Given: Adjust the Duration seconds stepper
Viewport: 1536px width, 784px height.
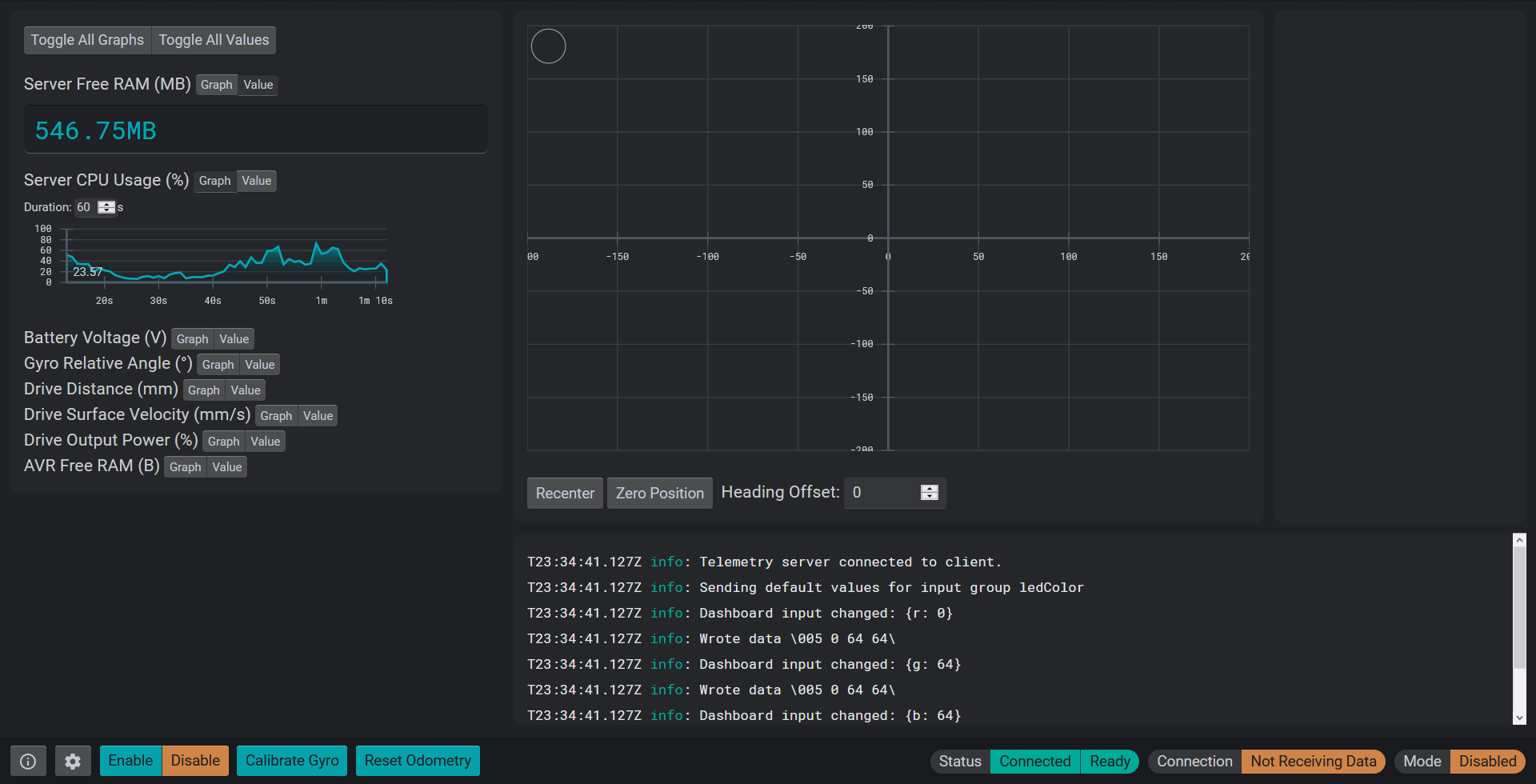Looking at the screenshot, I should point(106,207).
